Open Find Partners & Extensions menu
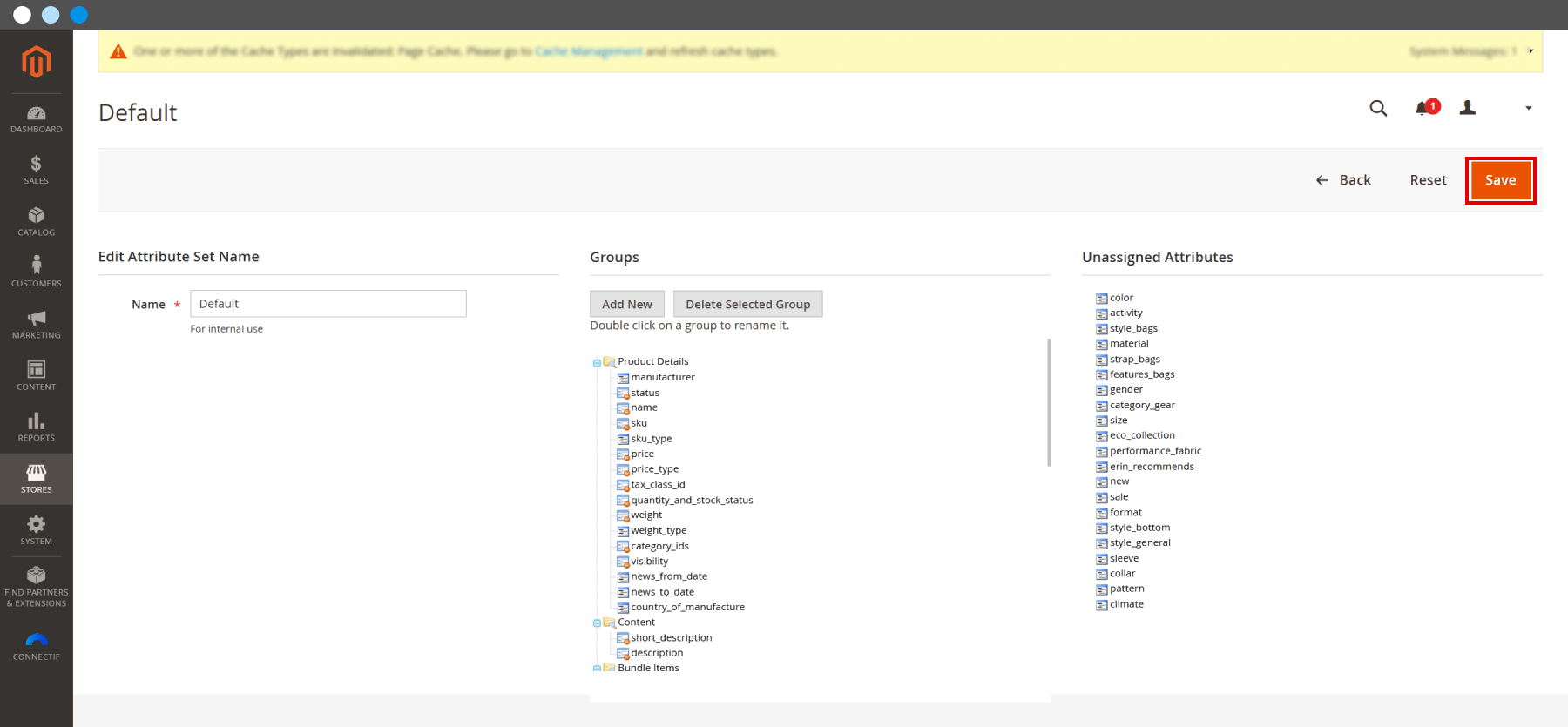1568x727 pixels. [37, 587]
